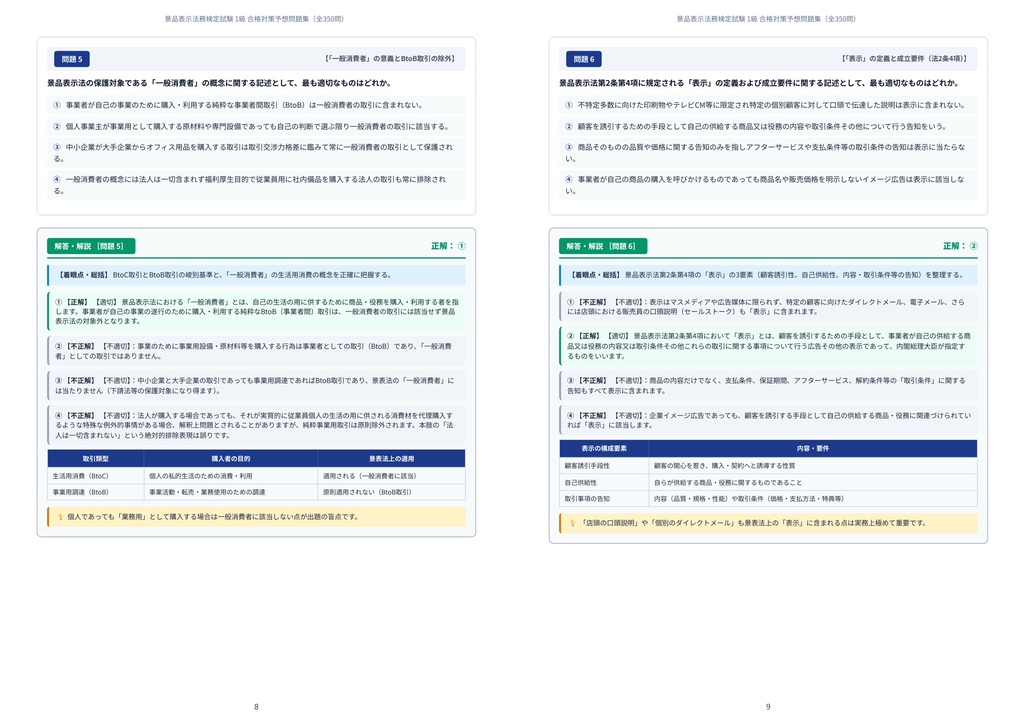Click table header 内容・要件
This screenshot has width=1024, height=724.
(x=812, y=449)
